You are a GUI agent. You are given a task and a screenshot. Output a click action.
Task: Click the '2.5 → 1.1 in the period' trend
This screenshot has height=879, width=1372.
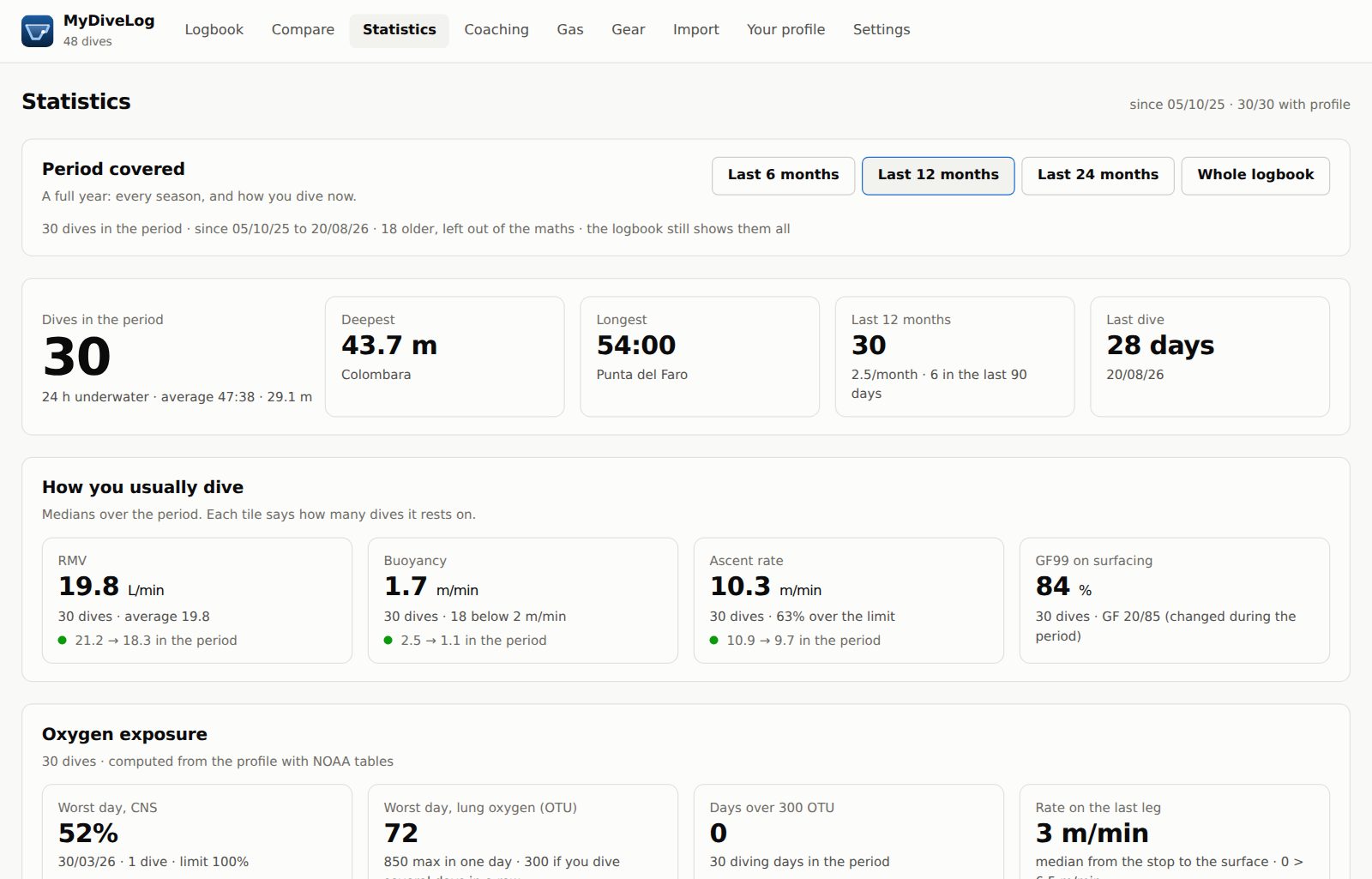(x=473, y=641)
